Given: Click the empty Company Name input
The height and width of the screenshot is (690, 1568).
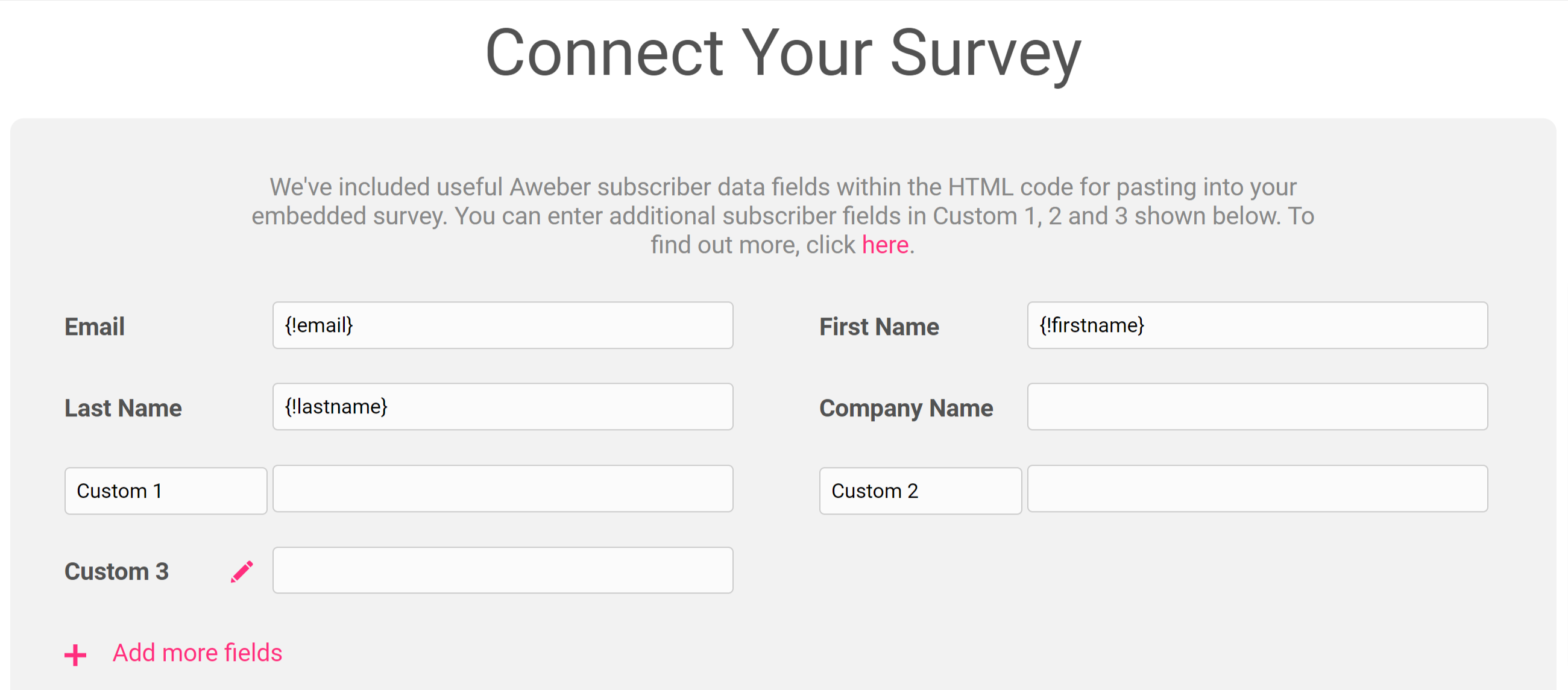Looking at the screenshot, I should pyautogui.click(x=1258, y=406).
